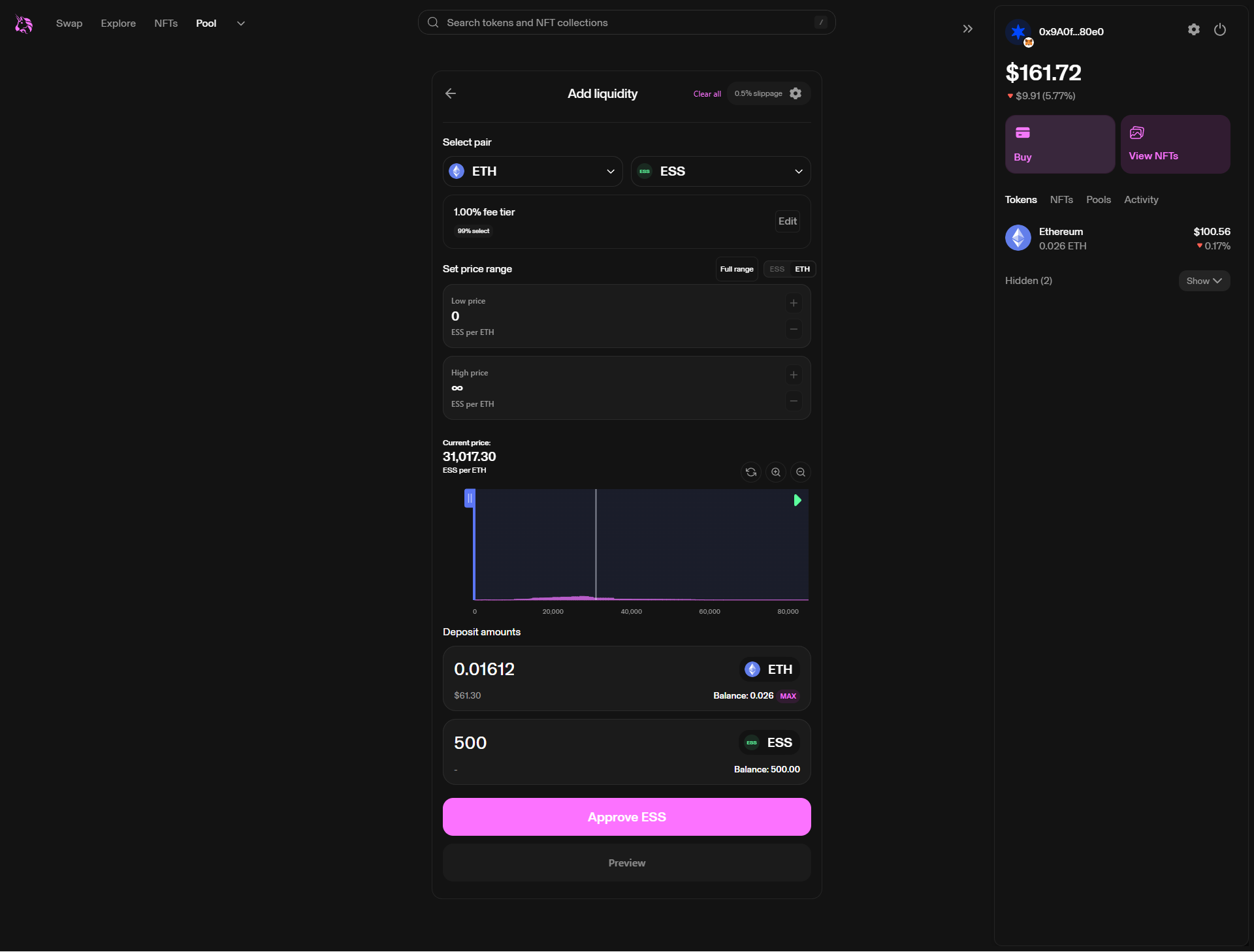The image size is (1254, 952).
Task: Open the ESS token selector dropdown
Action: [x=720, y=171]
